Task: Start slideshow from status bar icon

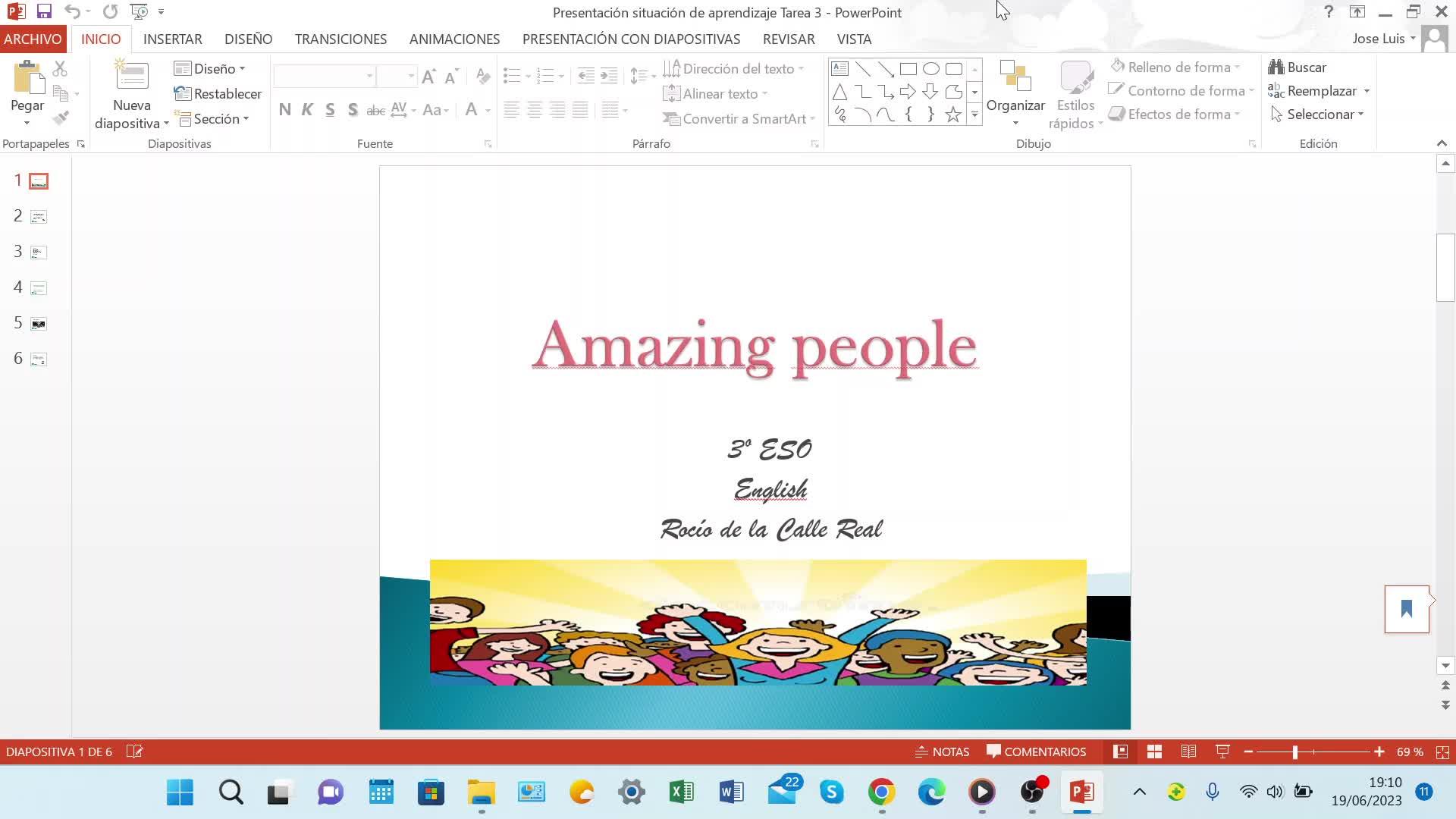Action: tap(1222, 752)
